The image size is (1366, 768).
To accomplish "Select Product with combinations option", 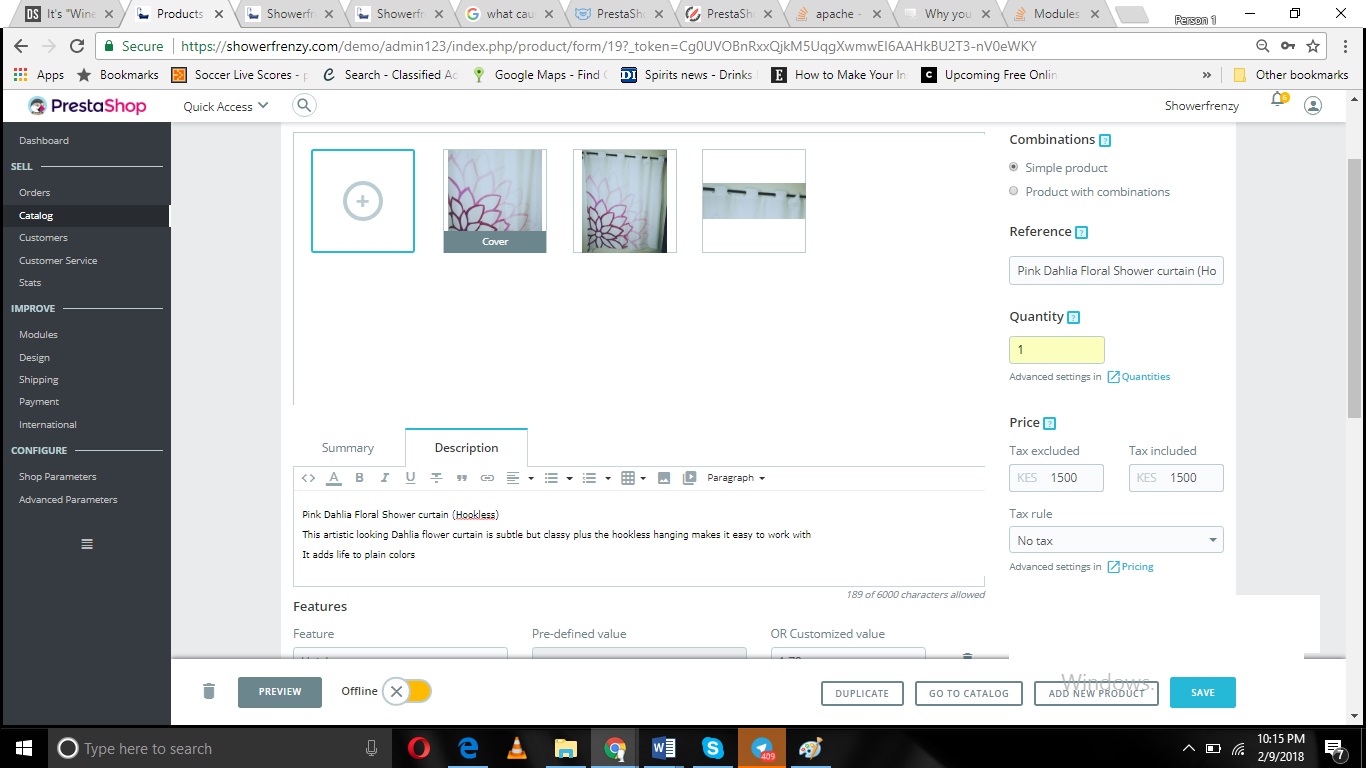I will coord(1014,191).
